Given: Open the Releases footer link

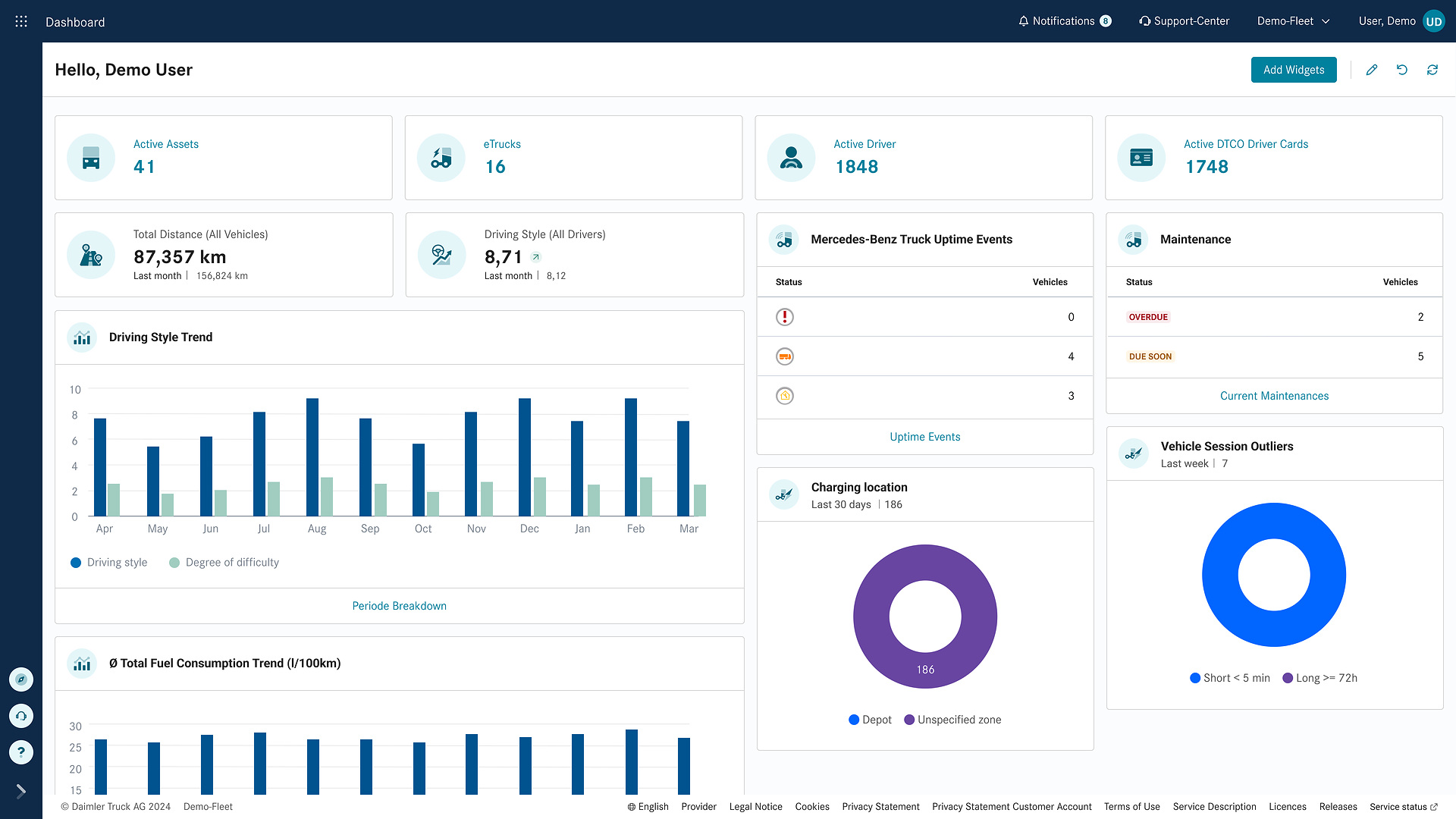Looking at the screenshot, I should click(x=1338, y=807).
